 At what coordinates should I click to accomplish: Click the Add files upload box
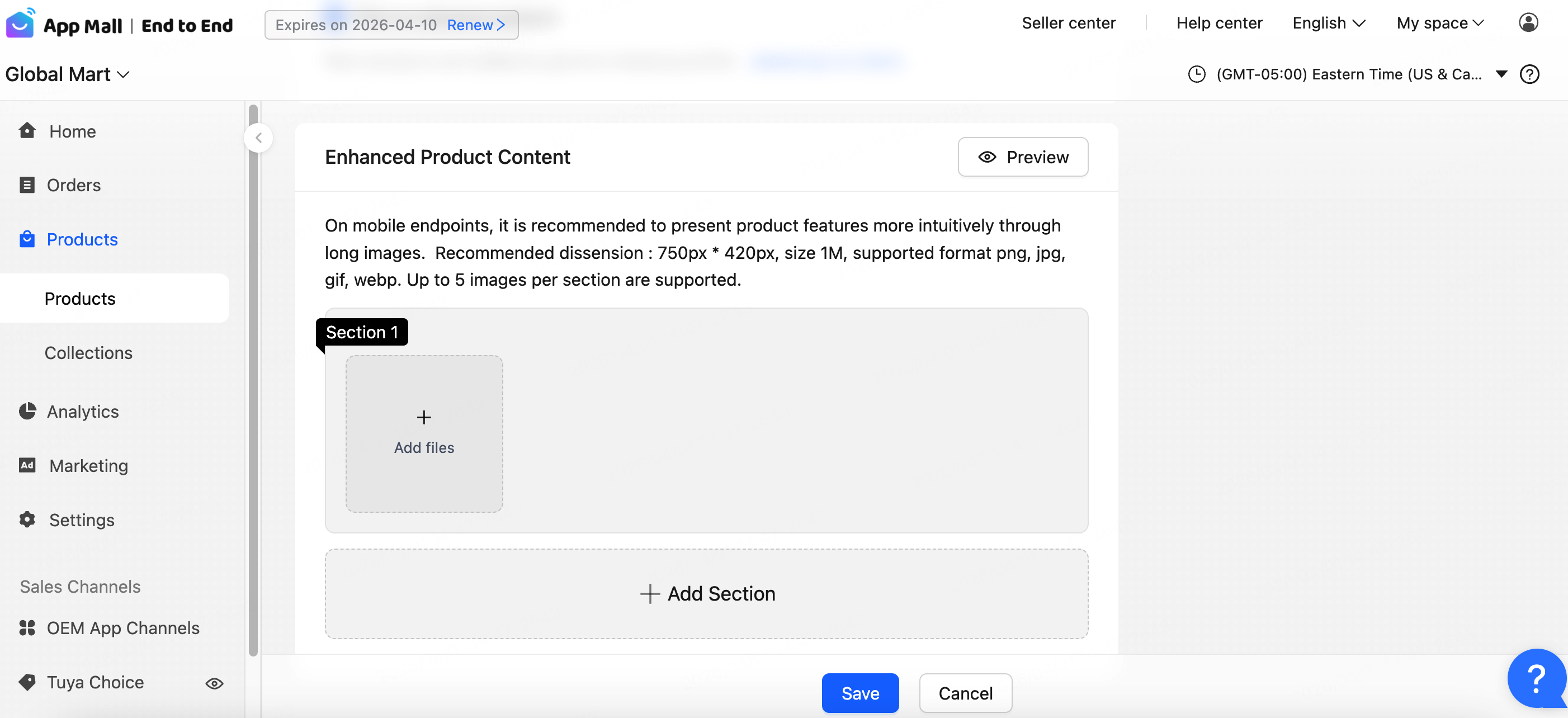click(424, 433)
